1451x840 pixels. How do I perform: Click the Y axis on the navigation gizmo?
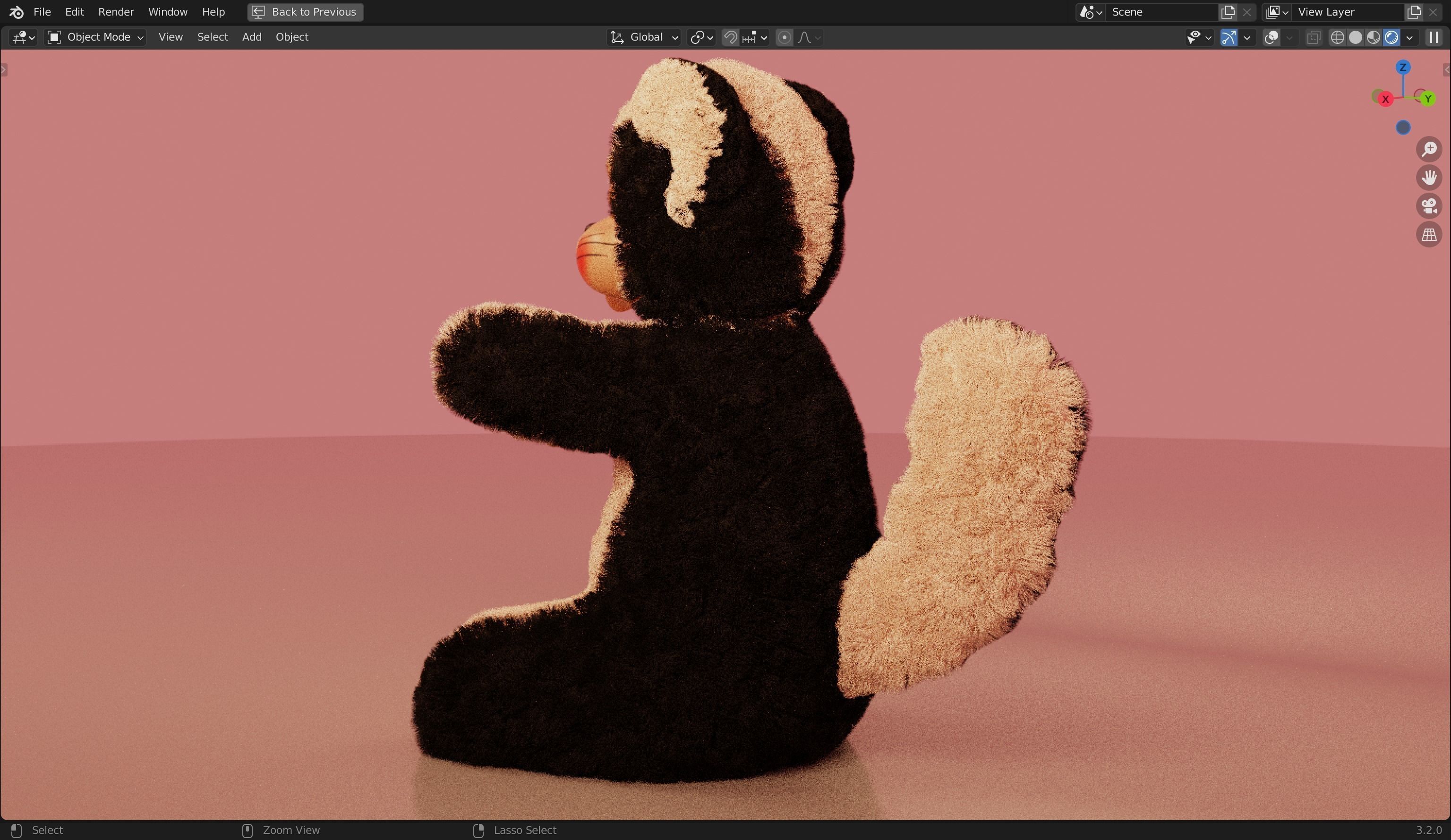coord(1428,98)
